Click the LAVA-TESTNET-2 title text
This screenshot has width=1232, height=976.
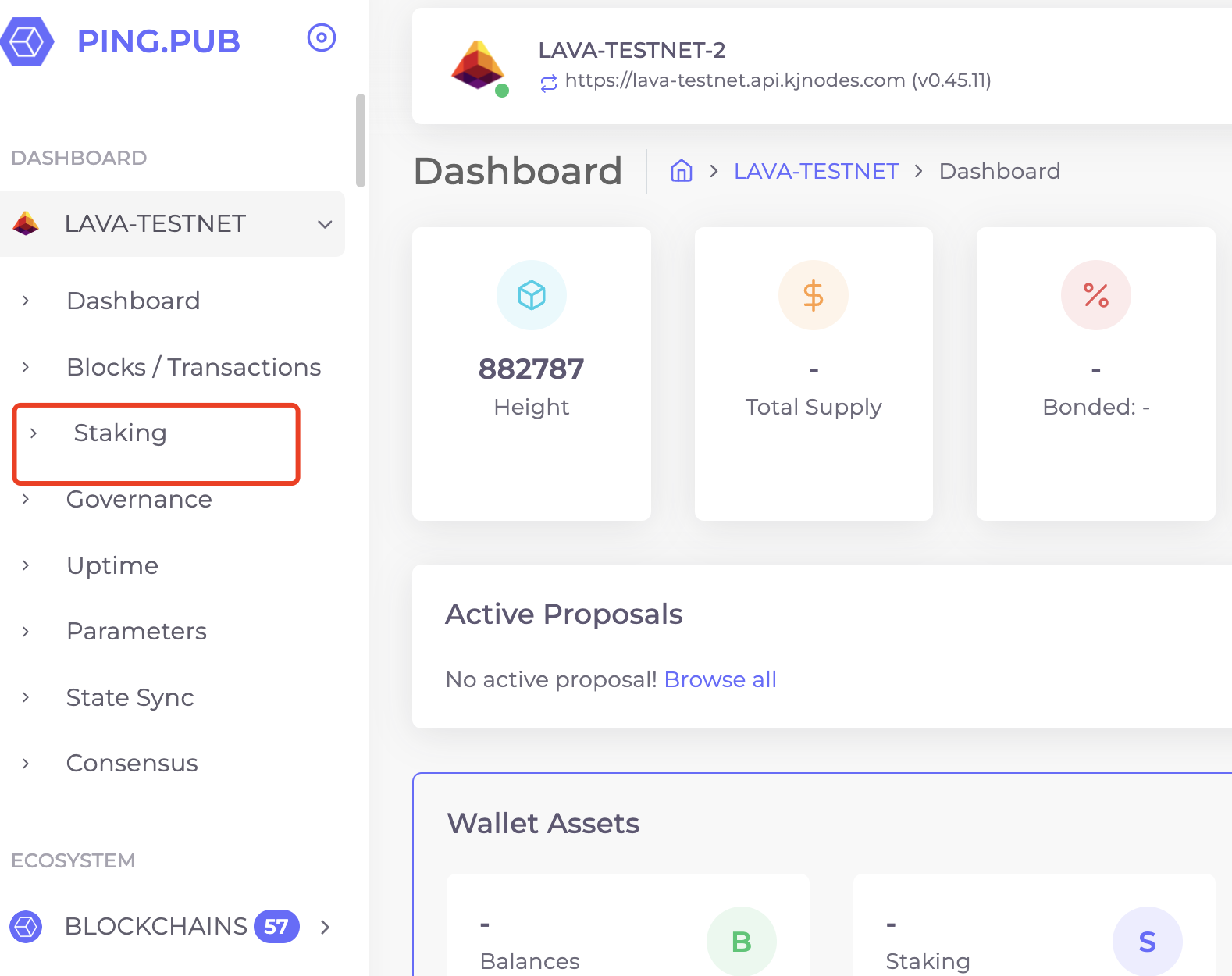(632, 50)
